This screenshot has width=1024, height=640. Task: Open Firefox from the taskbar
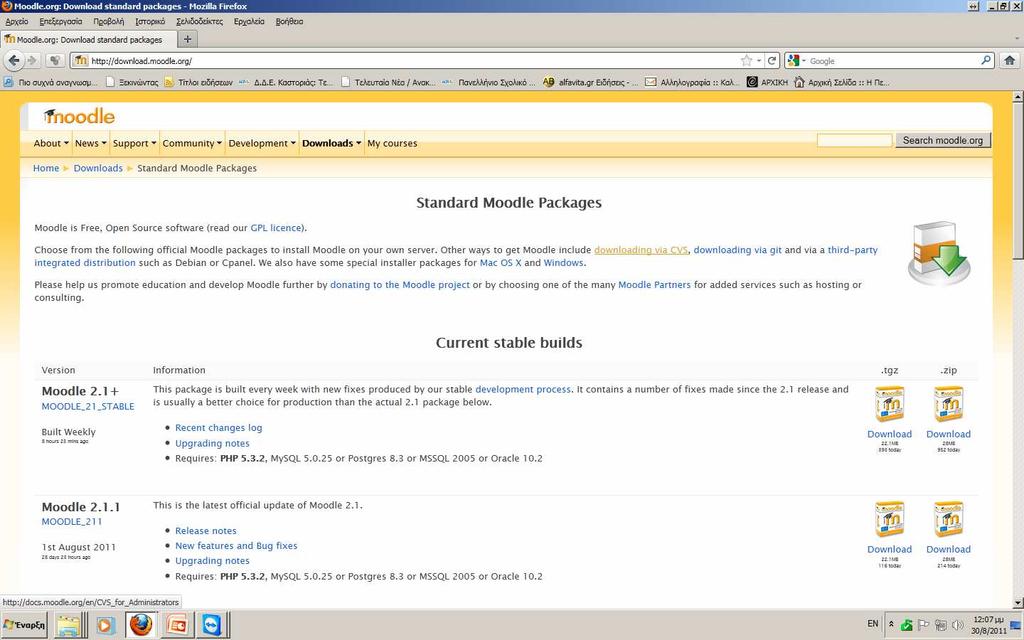(x=140, y=625)
